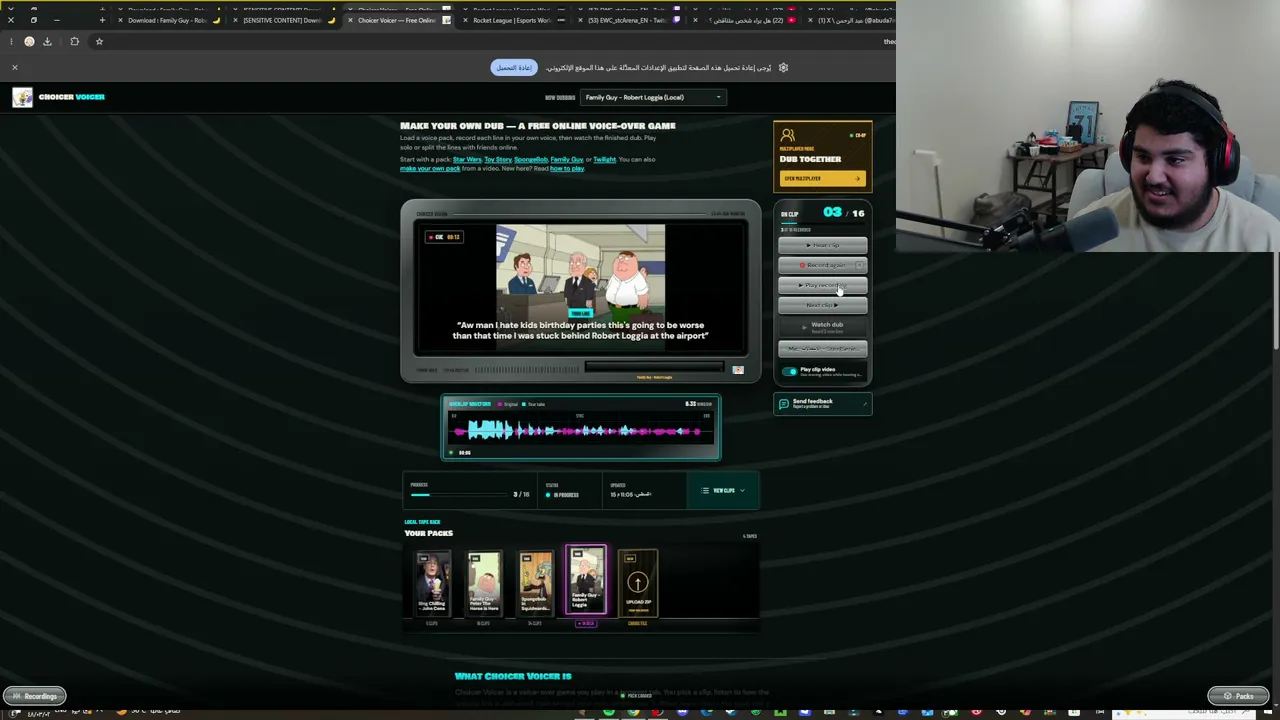Click the Open Multiplayer button
Image resolution: width=1280 pixels, height=720 pixels.
coord(822,179)
